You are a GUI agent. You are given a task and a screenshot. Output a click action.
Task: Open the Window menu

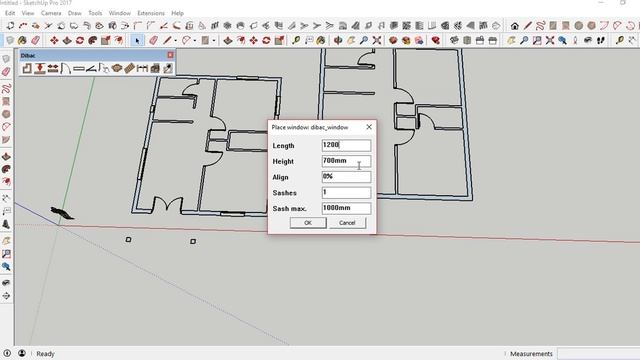[120, 13]
